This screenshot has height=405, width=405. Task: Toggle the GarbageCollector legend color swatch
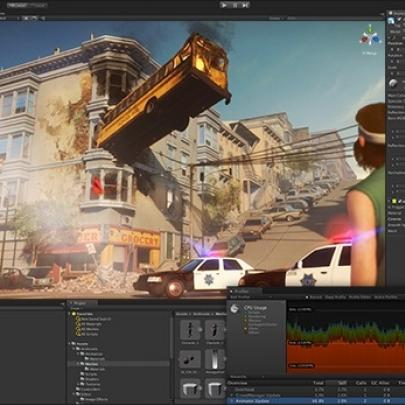click(246, 324)
